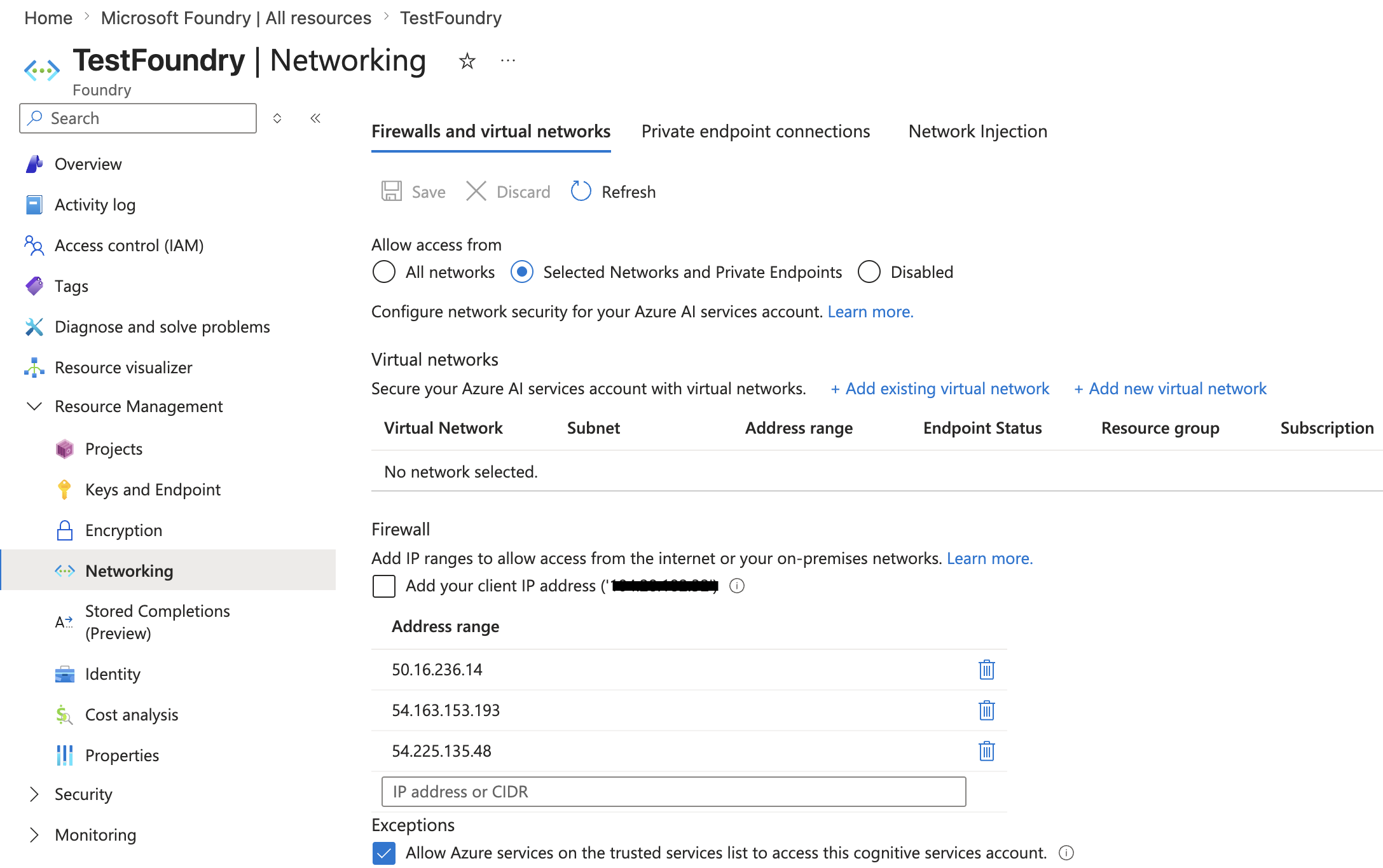Screen dimensions: 1383x868
Task: Click the Properties bars icon
Action: (64, 755)
